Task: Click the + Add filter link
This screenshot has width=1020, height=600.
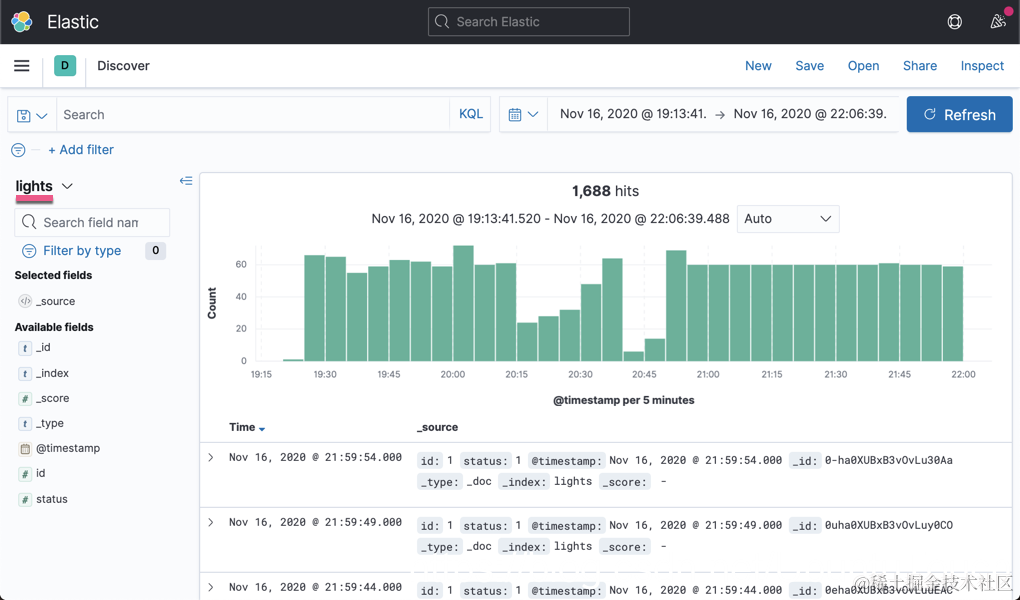Action: 81,150
